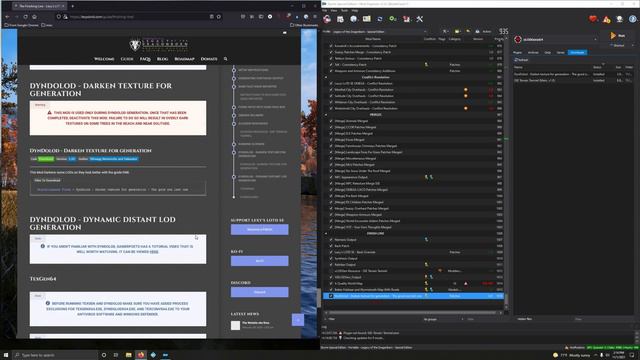Click the search magnifier in site navigation

(x=225, y=59)
